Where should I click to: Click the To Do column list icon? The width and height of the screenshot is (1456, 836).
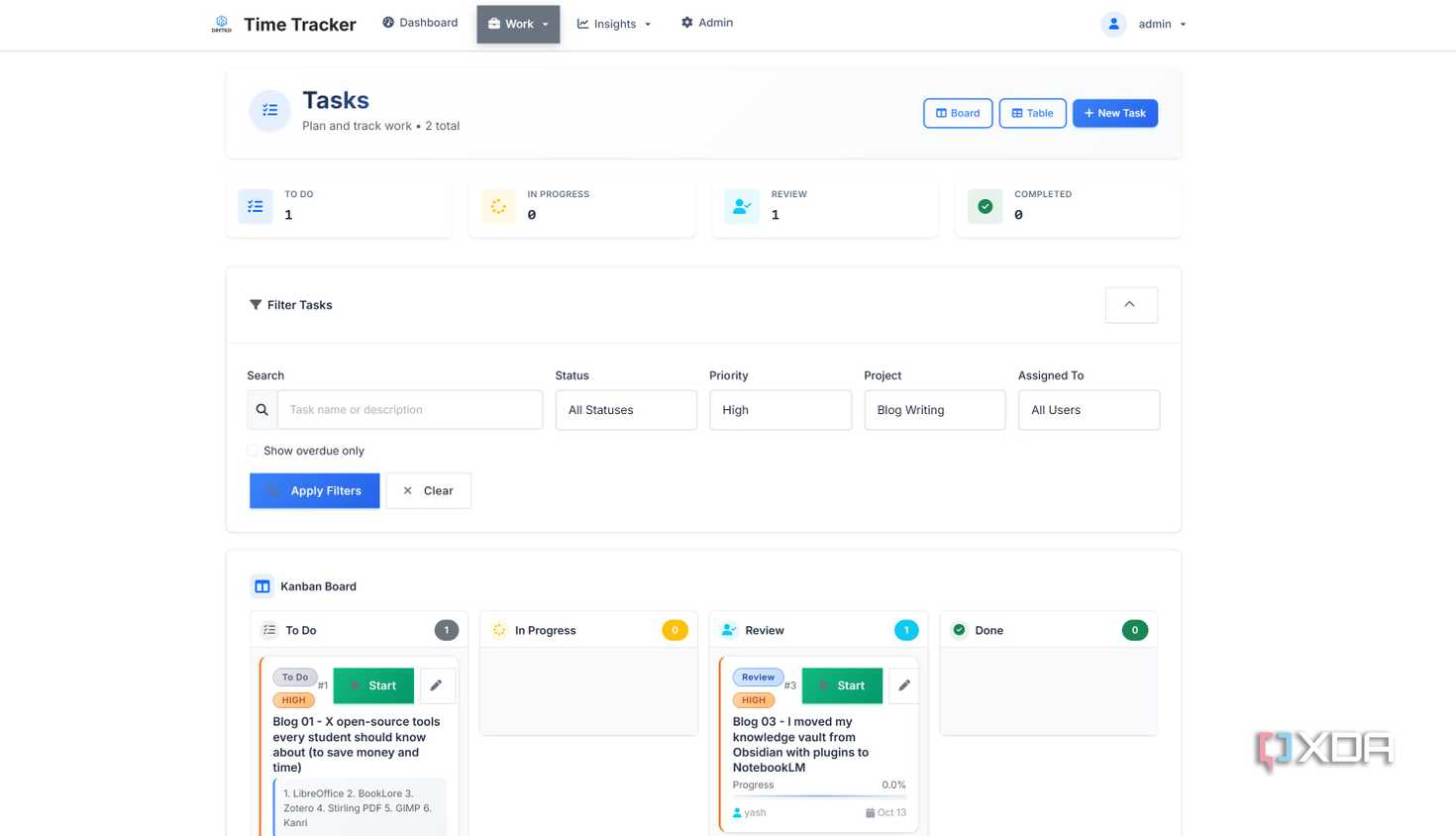(269, 630)
